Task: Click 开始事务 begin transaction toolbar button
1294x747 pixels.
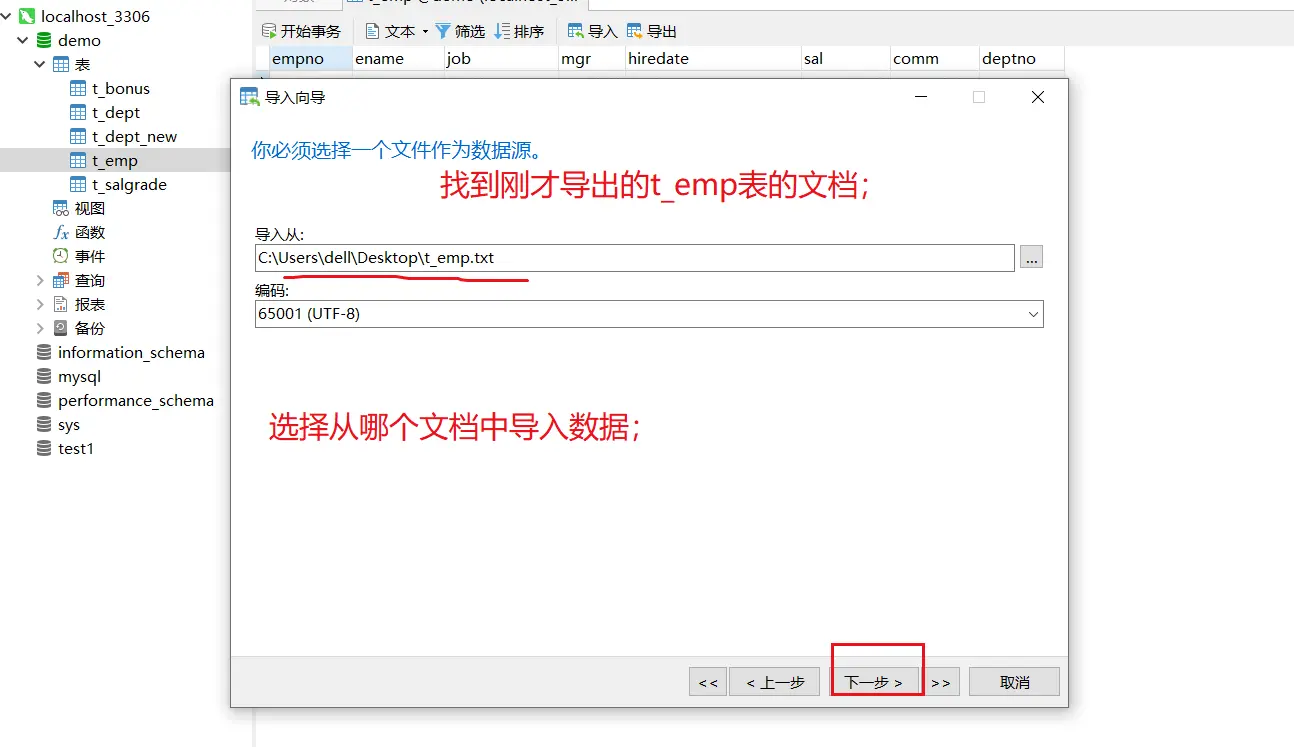Action: point(301,32)
